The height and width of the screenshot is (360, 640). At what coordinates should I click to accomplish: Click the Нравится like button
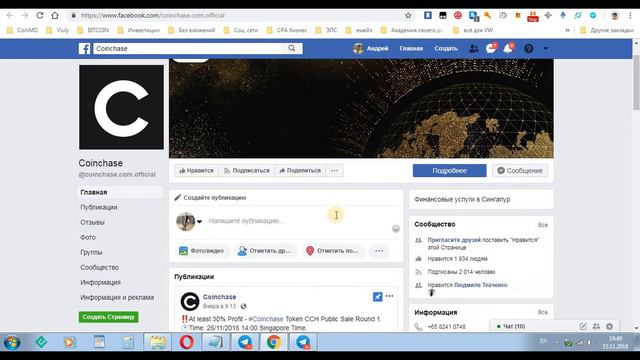click(196, 171)
